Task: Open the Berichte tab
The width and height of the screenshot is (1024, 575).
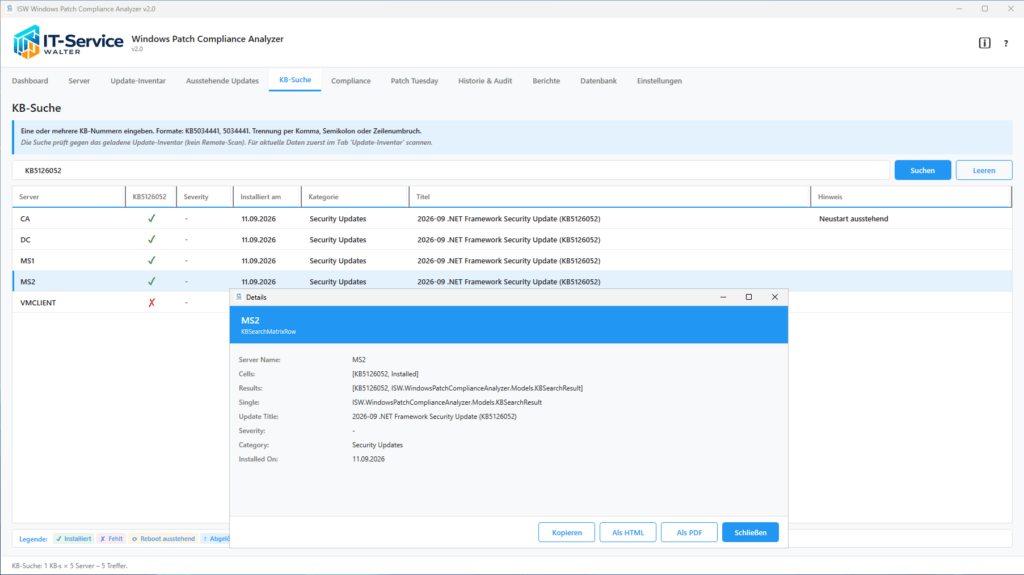Action: coord(546,80)
